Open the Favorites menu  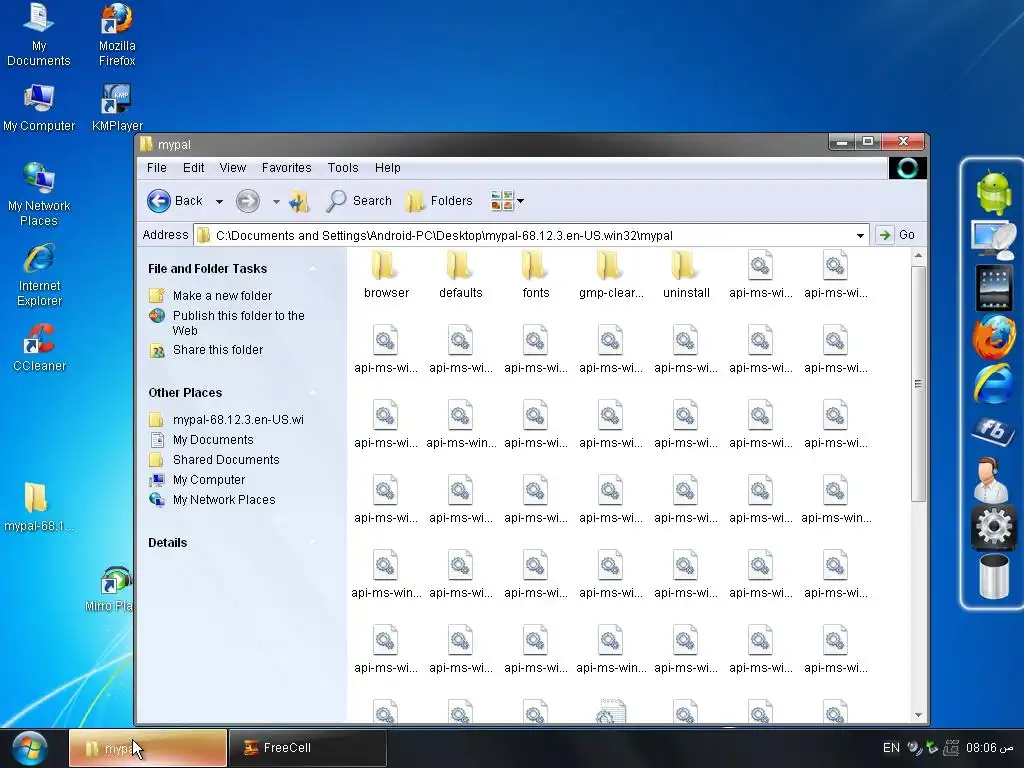pyautogui.click(x=287, y=168)
